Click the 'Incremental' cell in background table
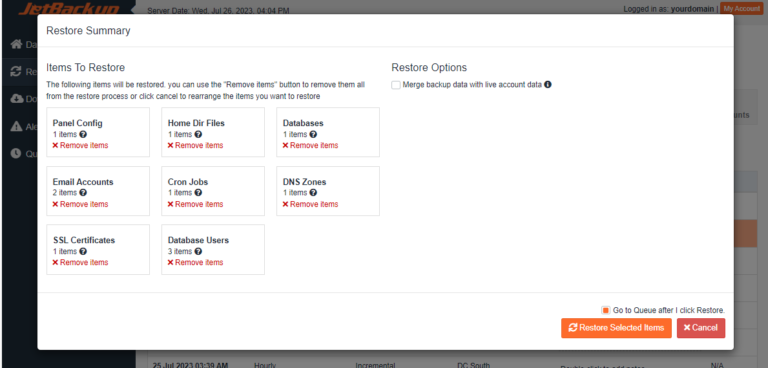This screenshot has height=368, width=768. coord(375,365)
